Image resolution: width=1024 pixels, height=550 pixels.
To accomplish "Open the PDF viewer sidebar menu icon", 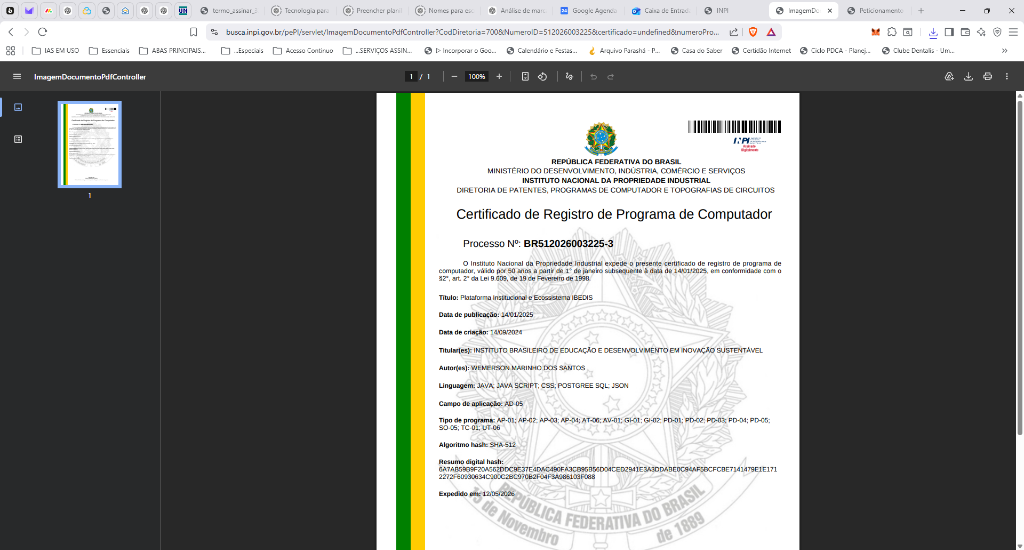I will coord(17,76).
